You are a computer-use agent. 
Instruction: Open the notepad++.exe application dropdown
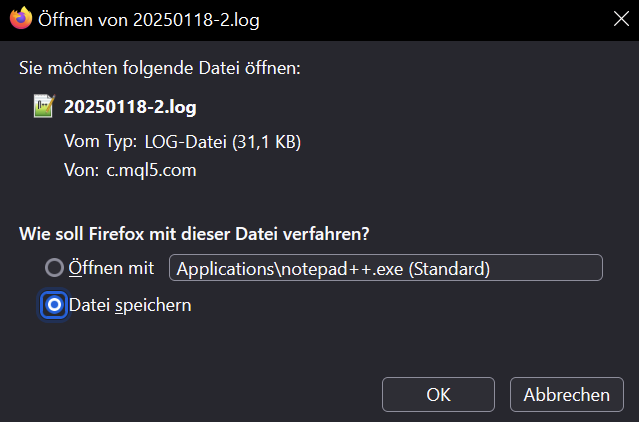(x=386, y=268)
